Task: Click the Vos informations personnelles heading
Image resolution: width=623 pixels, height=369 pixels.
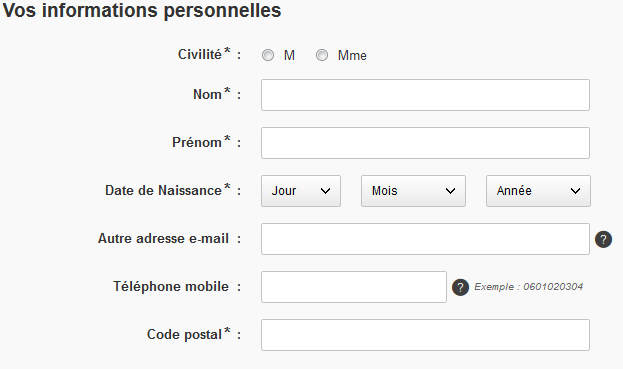Action: click(142, 10)
